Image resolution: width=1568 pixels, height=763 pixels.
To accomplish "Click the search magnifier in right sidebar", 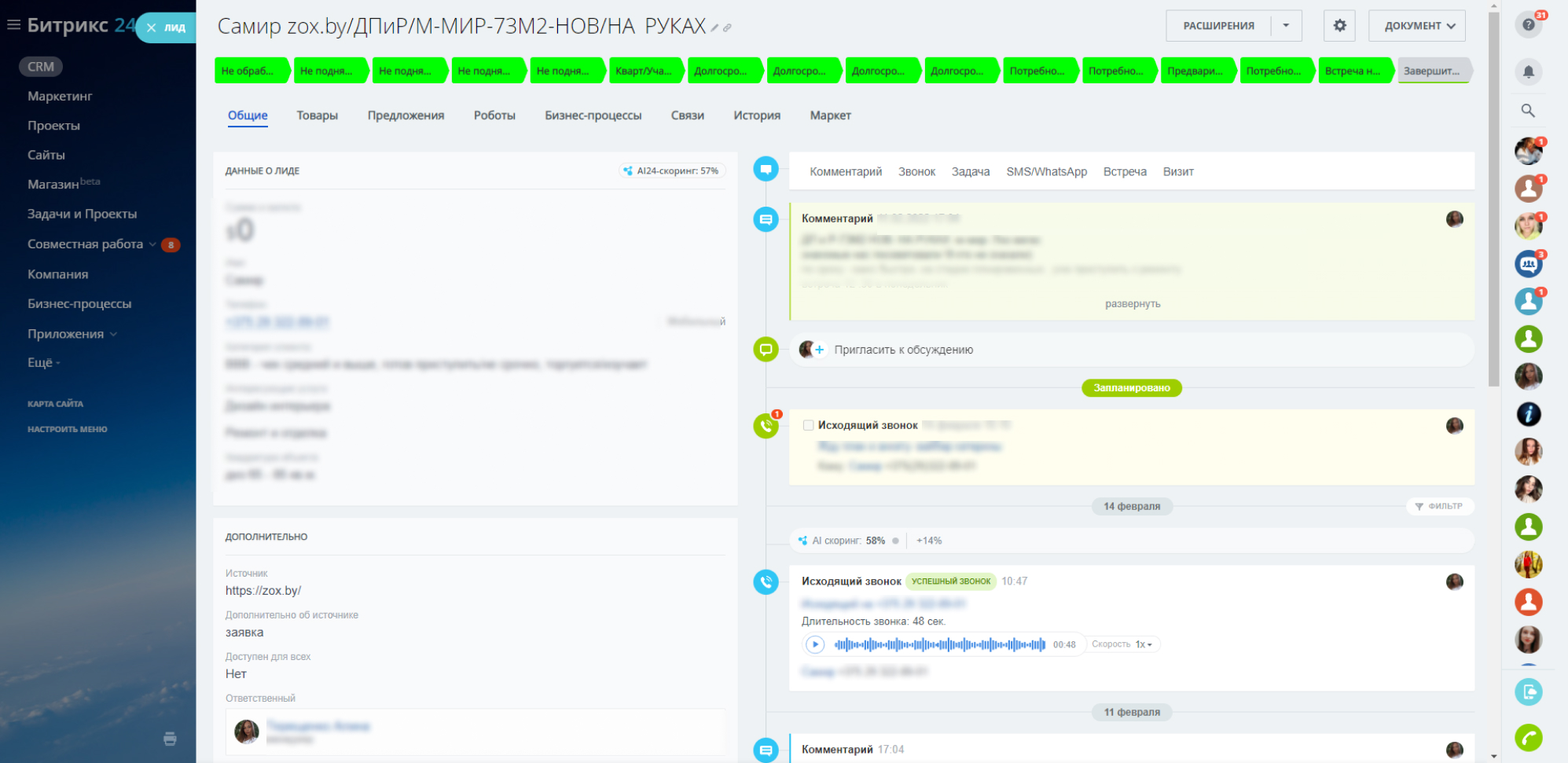I will click(x=1528, y=111).
